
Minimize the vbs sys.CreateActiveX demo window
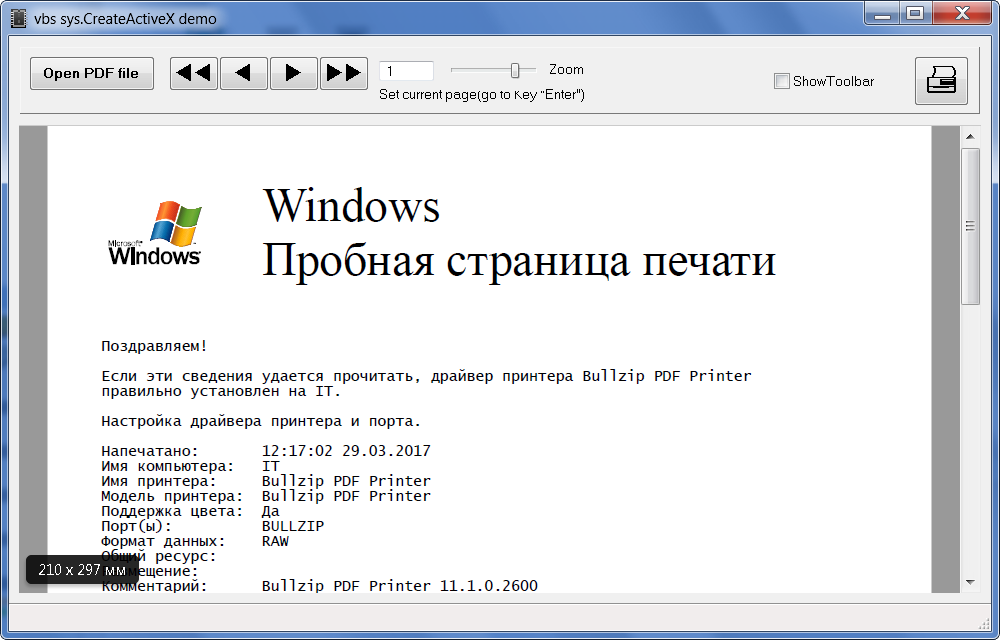point(882,14)
